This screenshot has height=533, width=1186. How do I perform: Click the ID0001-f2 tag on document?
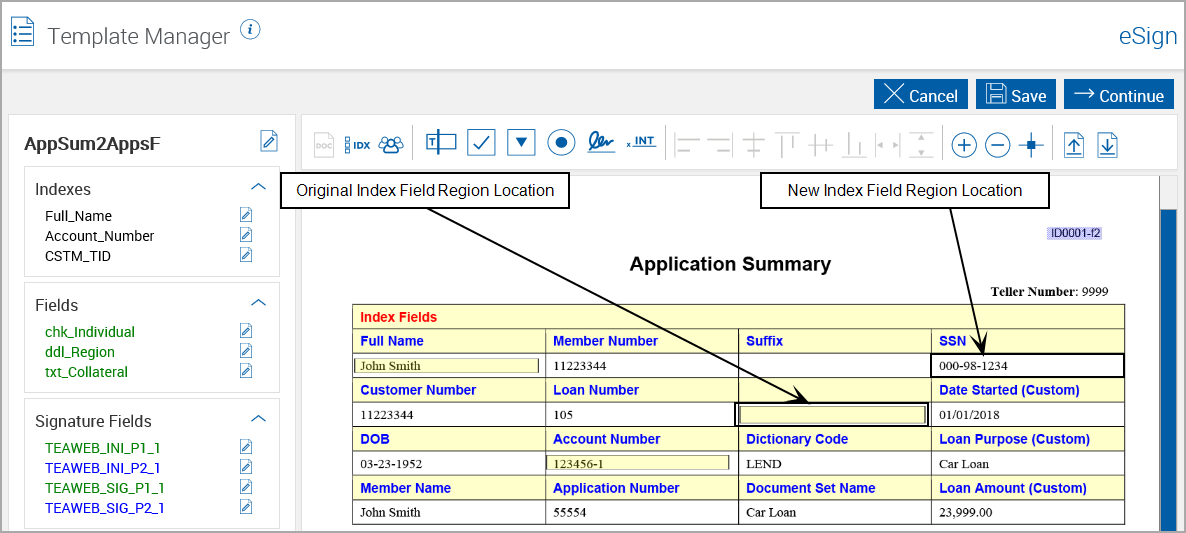tap(1075, 234)
